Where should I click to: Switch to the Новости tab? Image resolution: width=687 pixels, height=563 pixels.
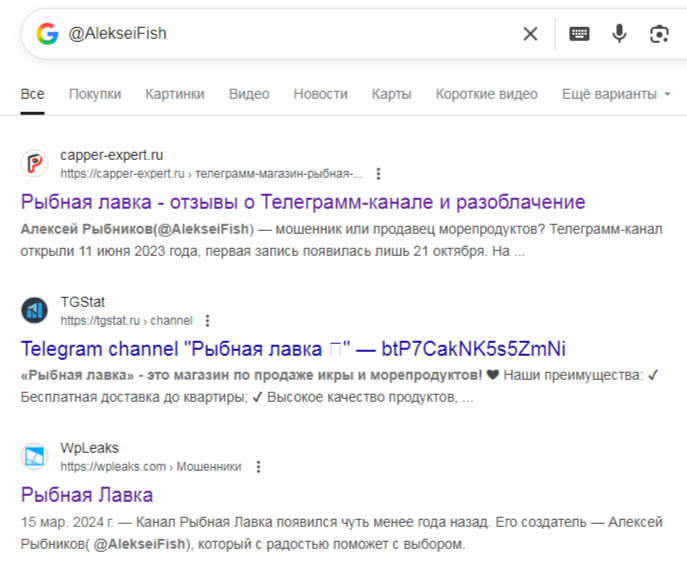coord(320,94)
